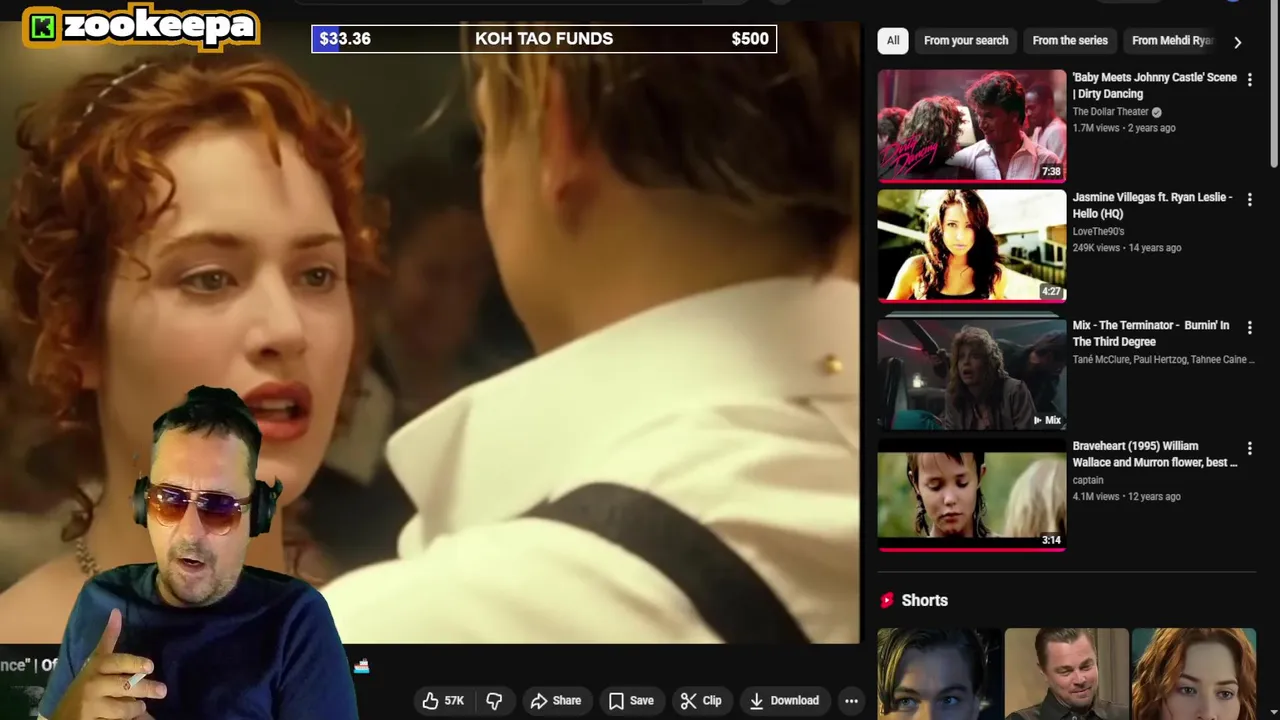This screenshot has height=720, width=1280.
Task: Click the Shorts section icon
Action: pyautogui.click(x=886, y=600)
